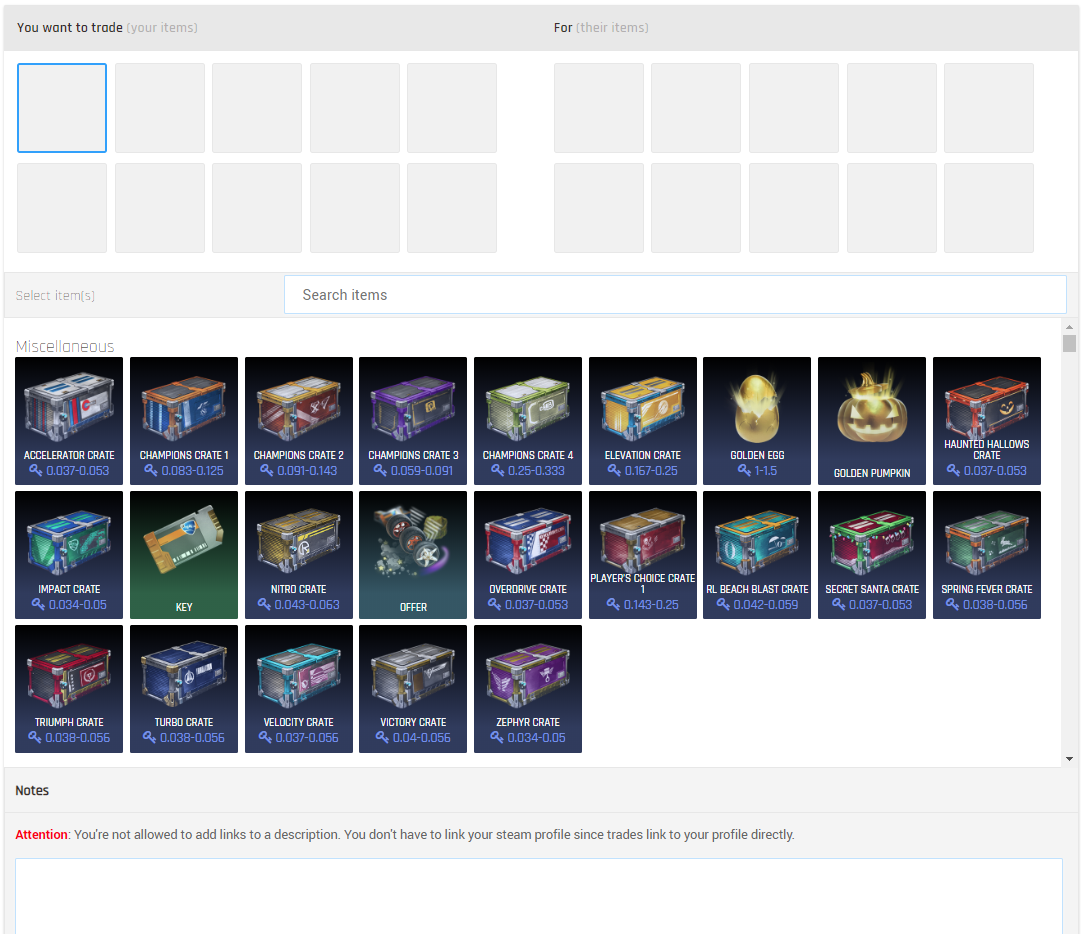Pick the RL Beach Blast Crate

coord(757,554)
